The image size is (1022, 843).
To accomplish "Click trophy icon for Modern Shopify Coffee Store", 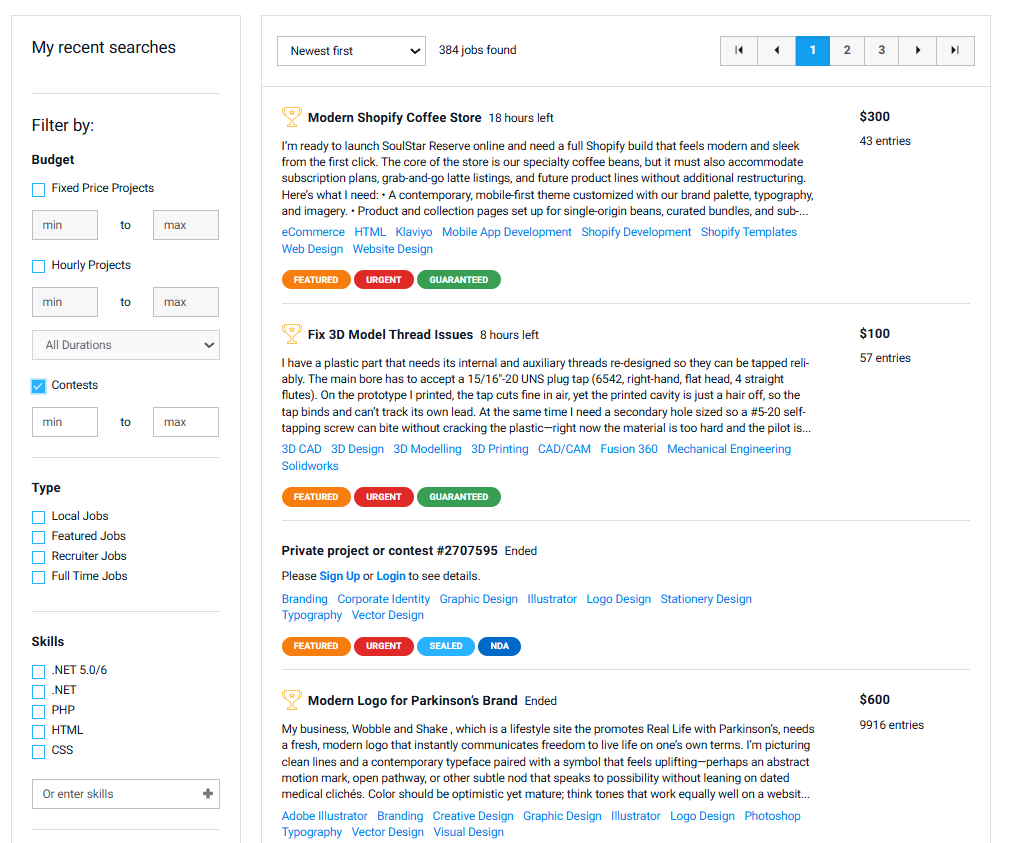I will pyautogui.click(x=291, y=117).
